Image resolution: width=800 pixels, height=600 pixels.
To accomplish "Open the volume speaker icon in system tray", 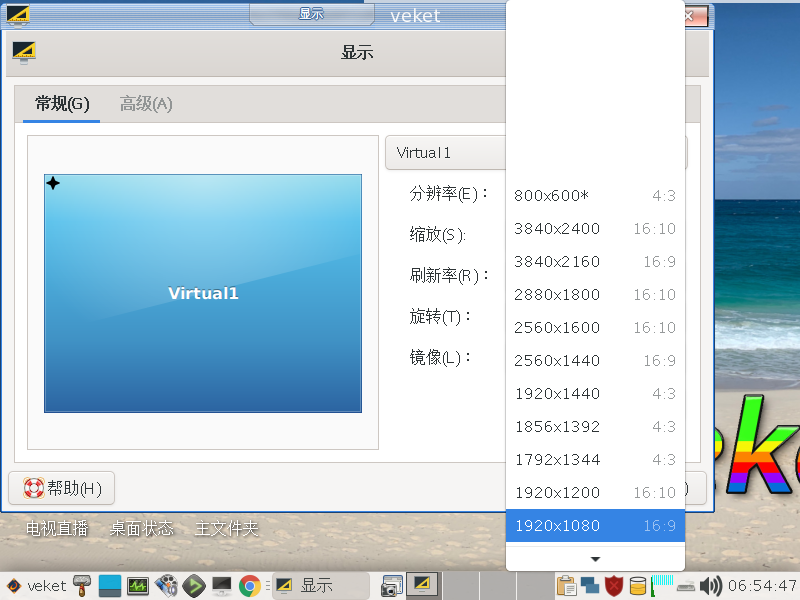I will coord(709,585).
